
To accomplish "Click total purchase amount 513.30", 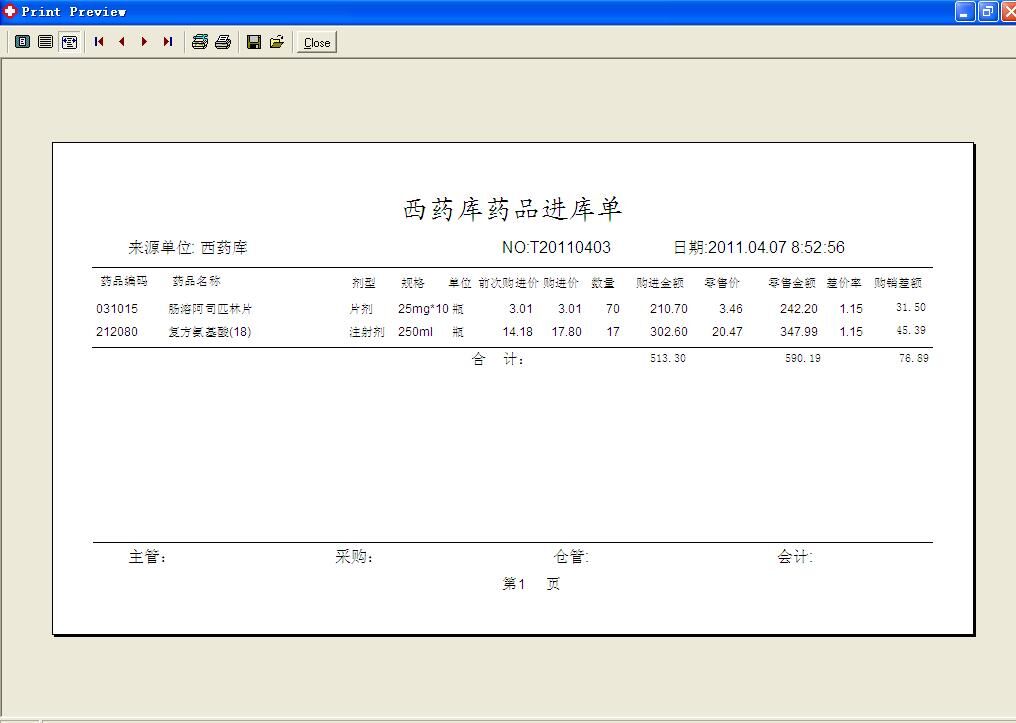I will pos(668,358).
